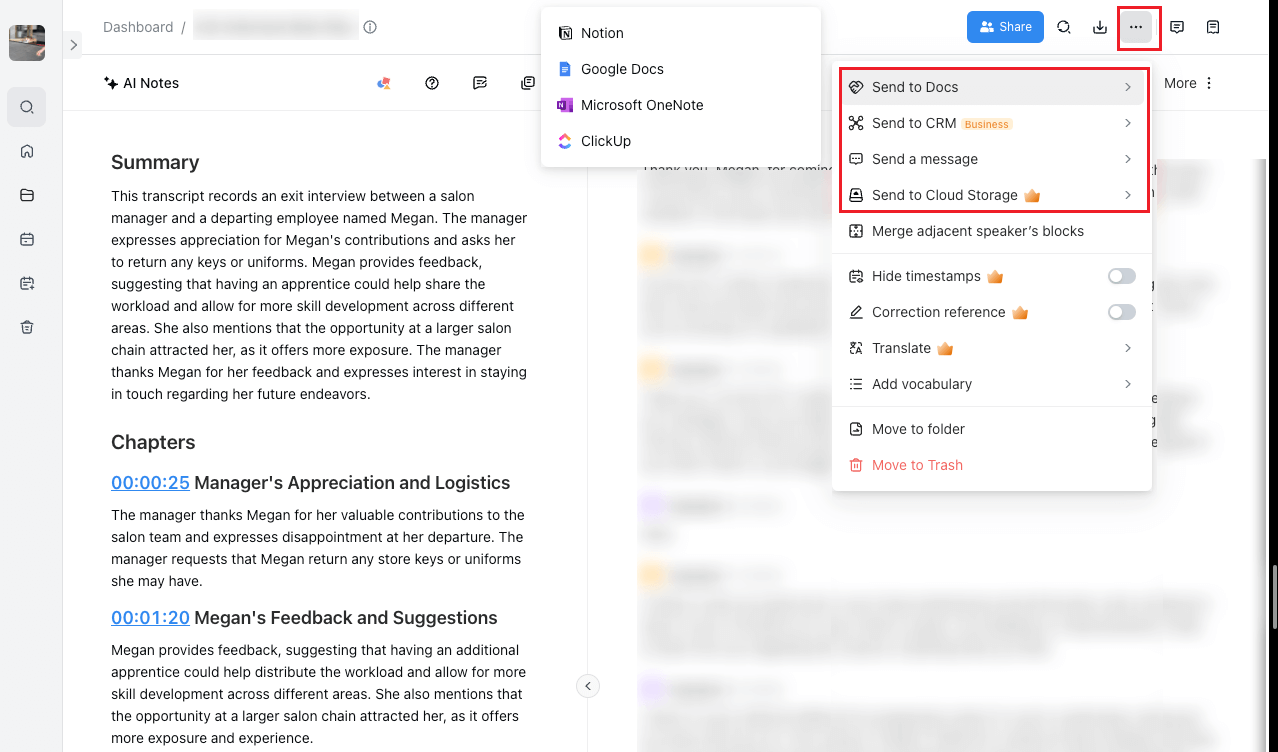Click the colorful shapes icon in AI Notes bar

point(384,83)
